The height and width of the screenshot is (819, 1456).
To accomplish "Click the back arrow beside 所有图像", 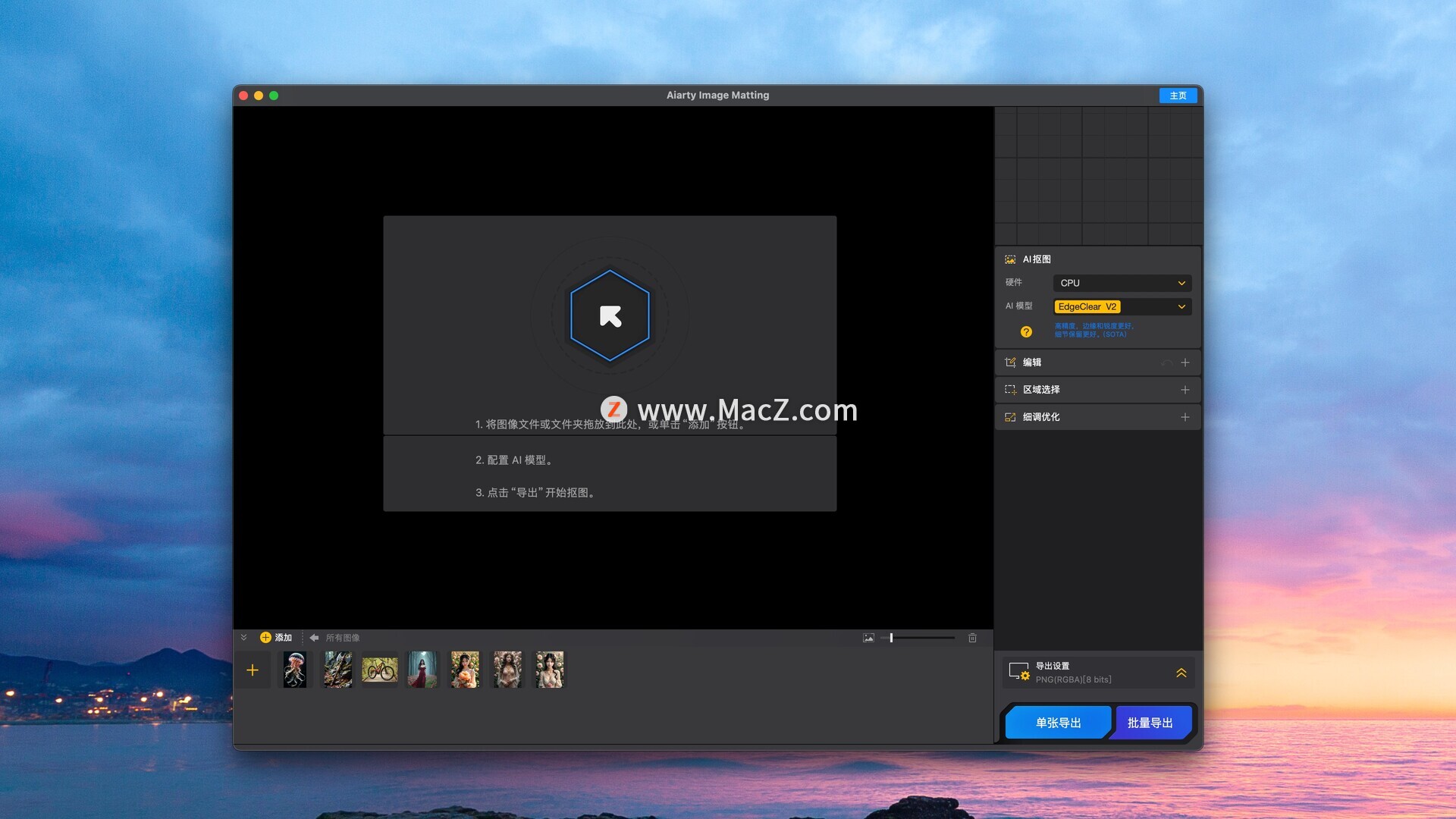I will 314,638.
